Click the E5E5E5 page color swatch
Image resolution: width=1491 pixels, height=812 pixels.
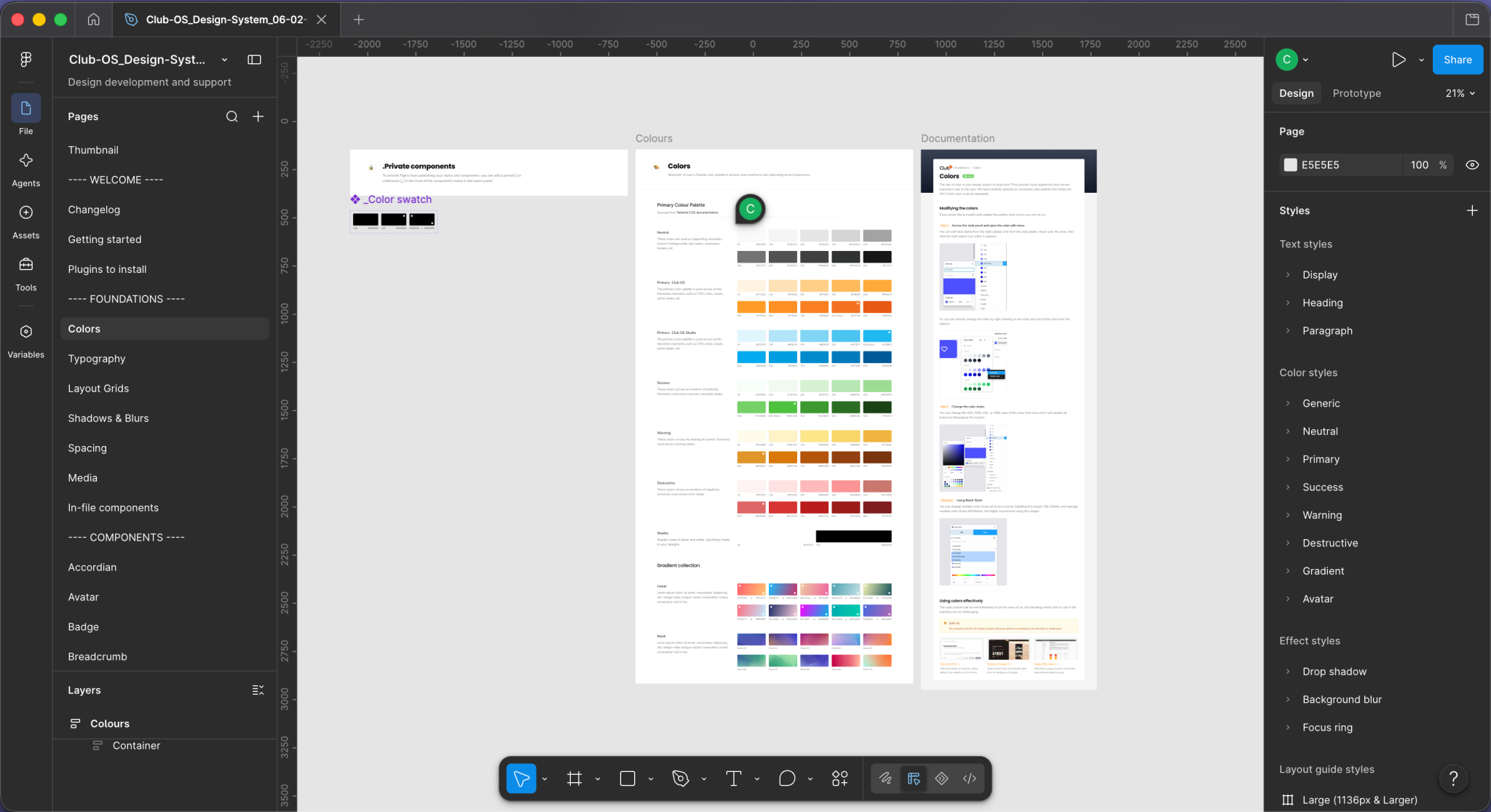(1291, 165)
